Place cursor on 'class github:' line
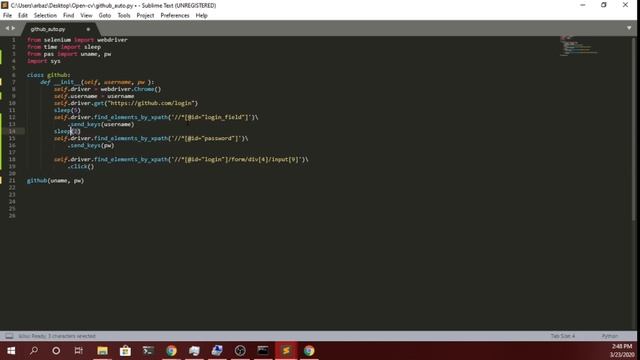Image resolution: width=640 pixels, height=360 pixels. coord(49,75)
